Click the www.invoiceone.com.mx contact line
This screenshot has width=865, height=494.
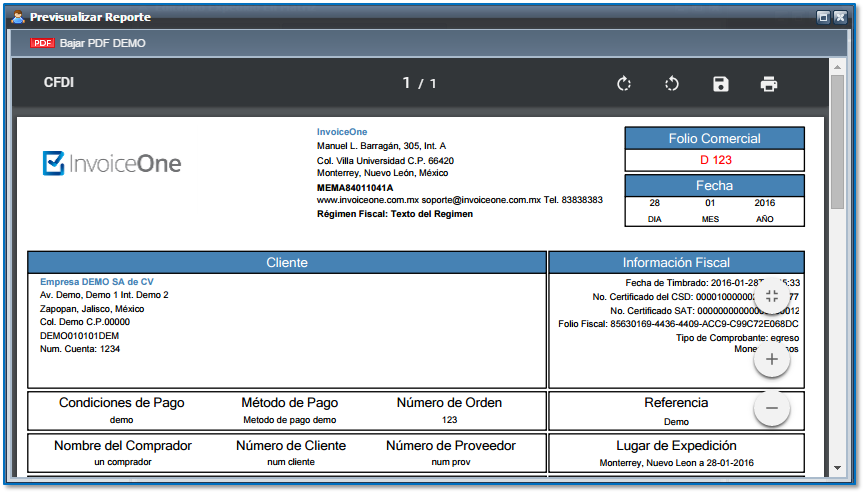460,200
